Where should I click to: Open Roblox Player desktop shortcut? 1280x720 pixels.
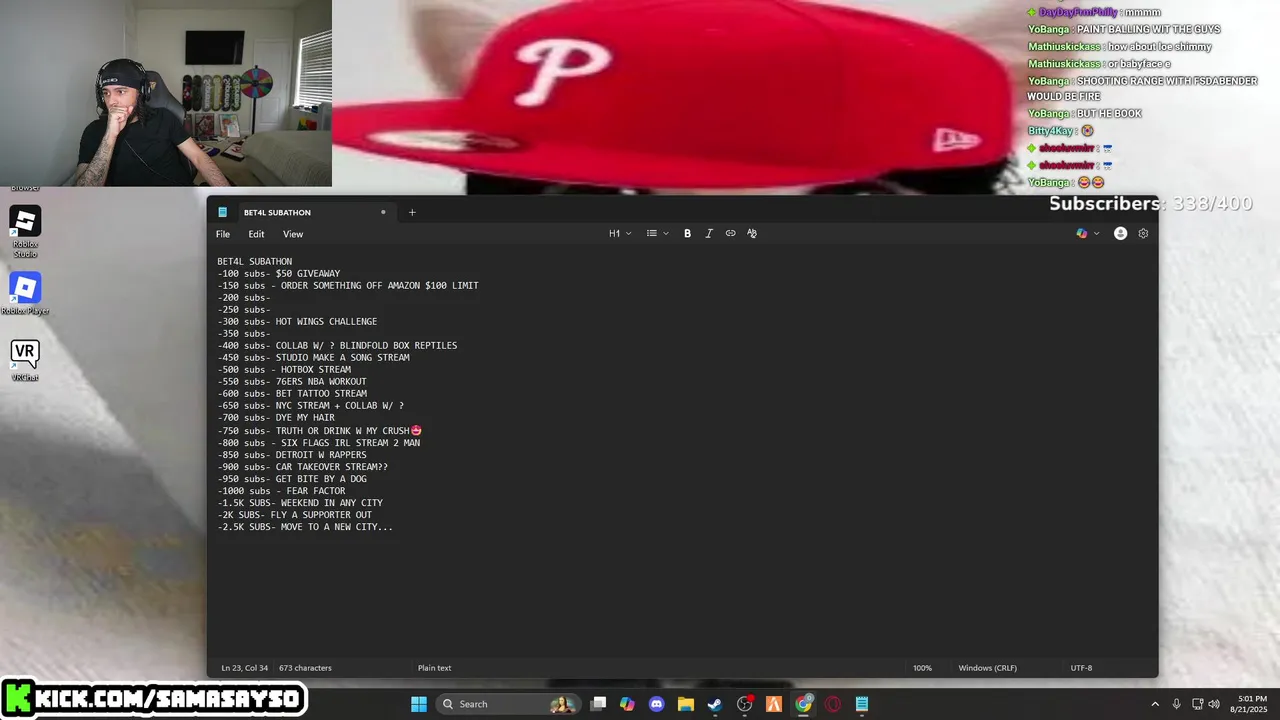25,294
